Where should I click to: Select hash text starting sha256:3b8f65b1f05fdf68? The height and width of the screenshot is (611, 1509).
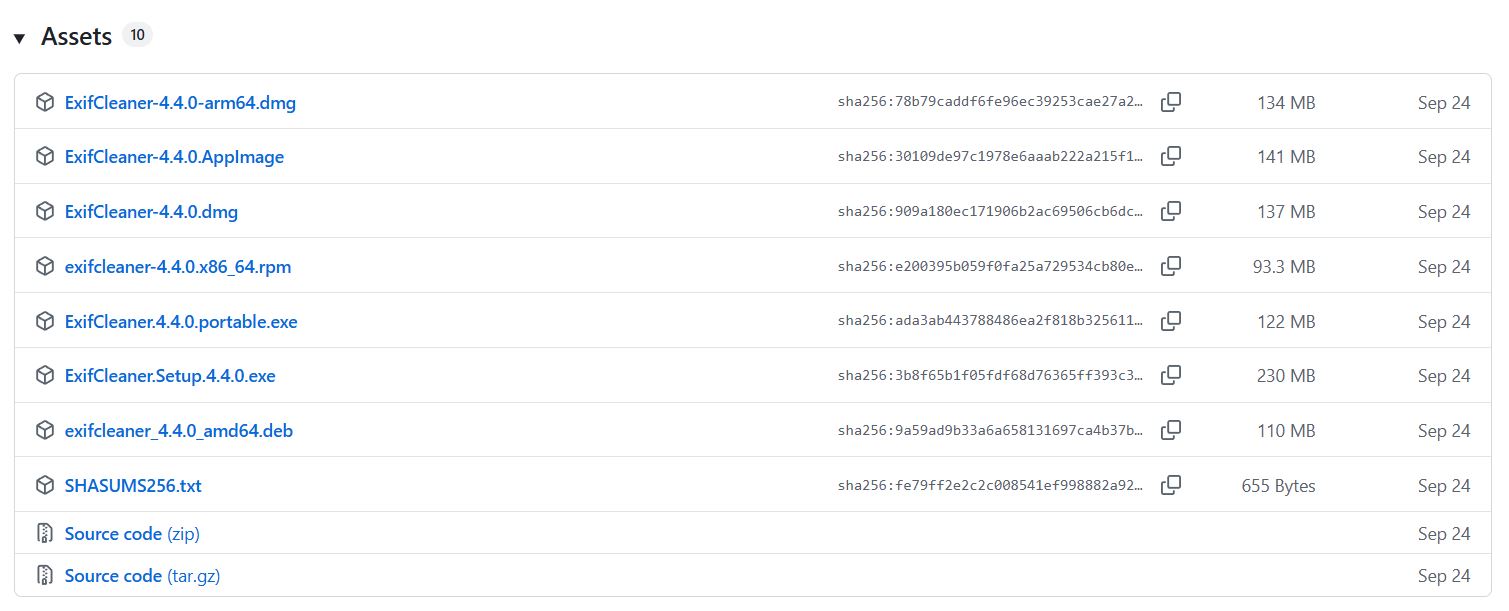[990, 376]
